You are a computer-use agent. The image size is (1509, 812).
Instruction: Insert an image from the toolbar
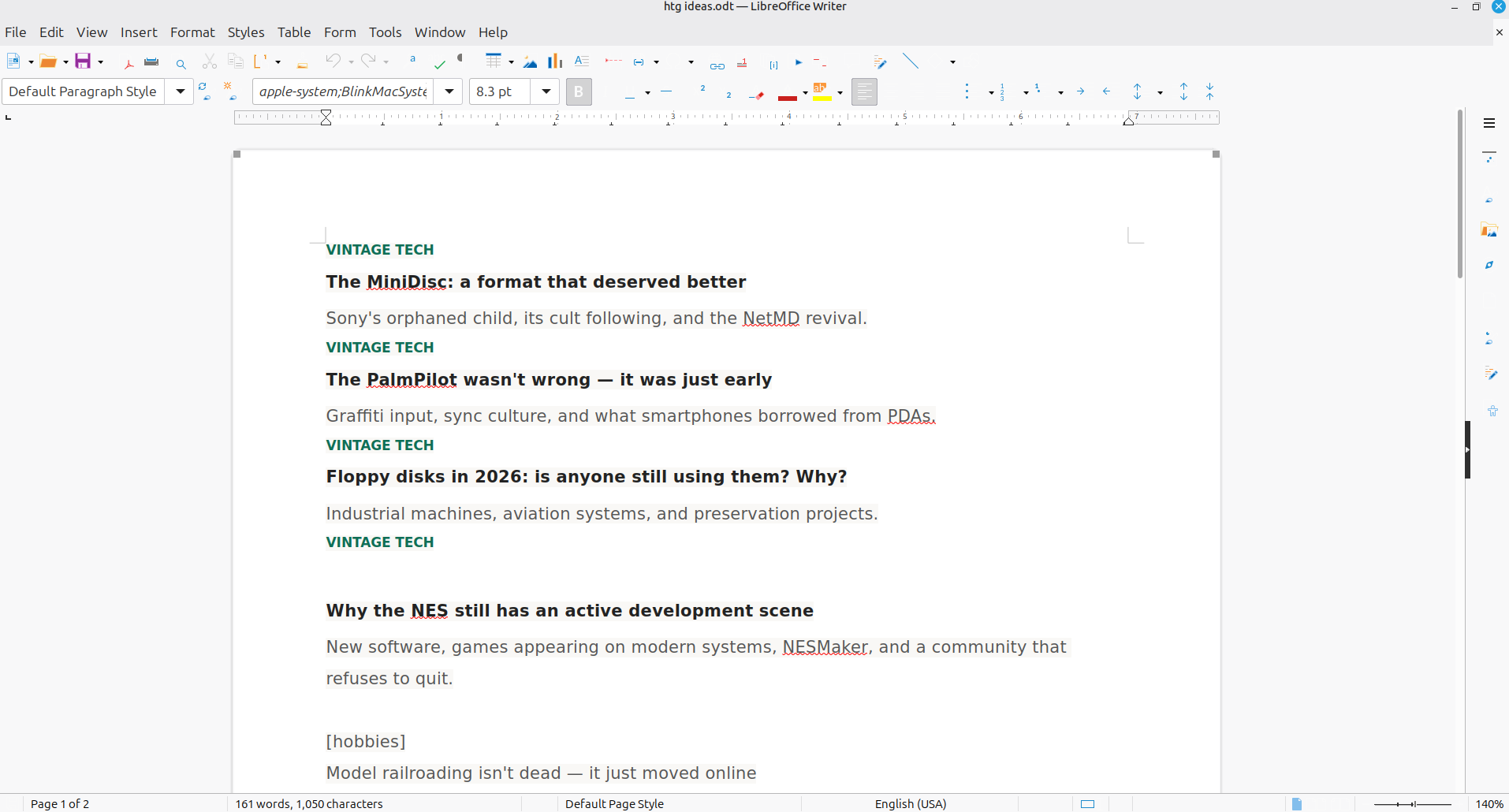(x=530, y=61)
